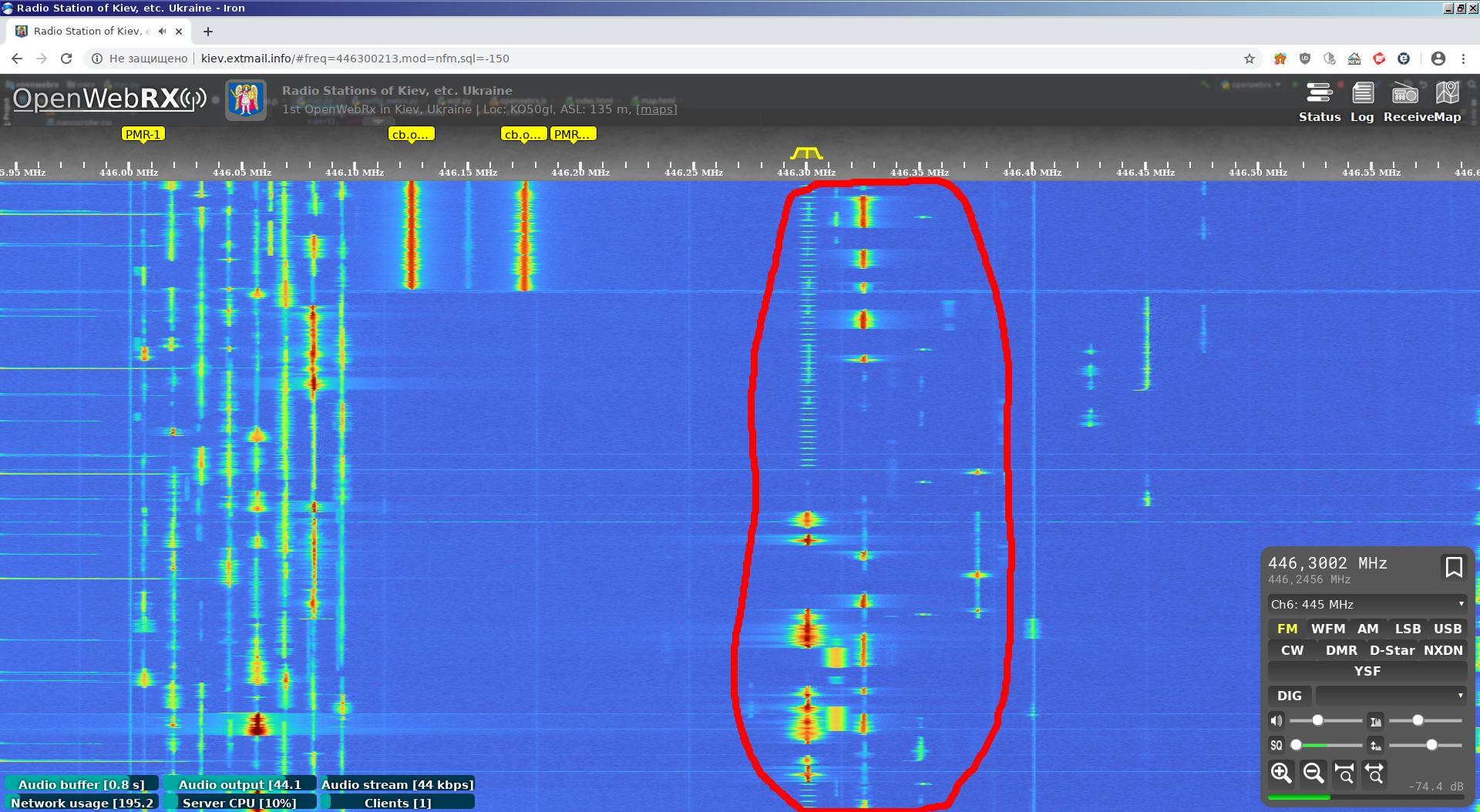
Task: Enable USB demodulation mode
Action: point(1447,629)
